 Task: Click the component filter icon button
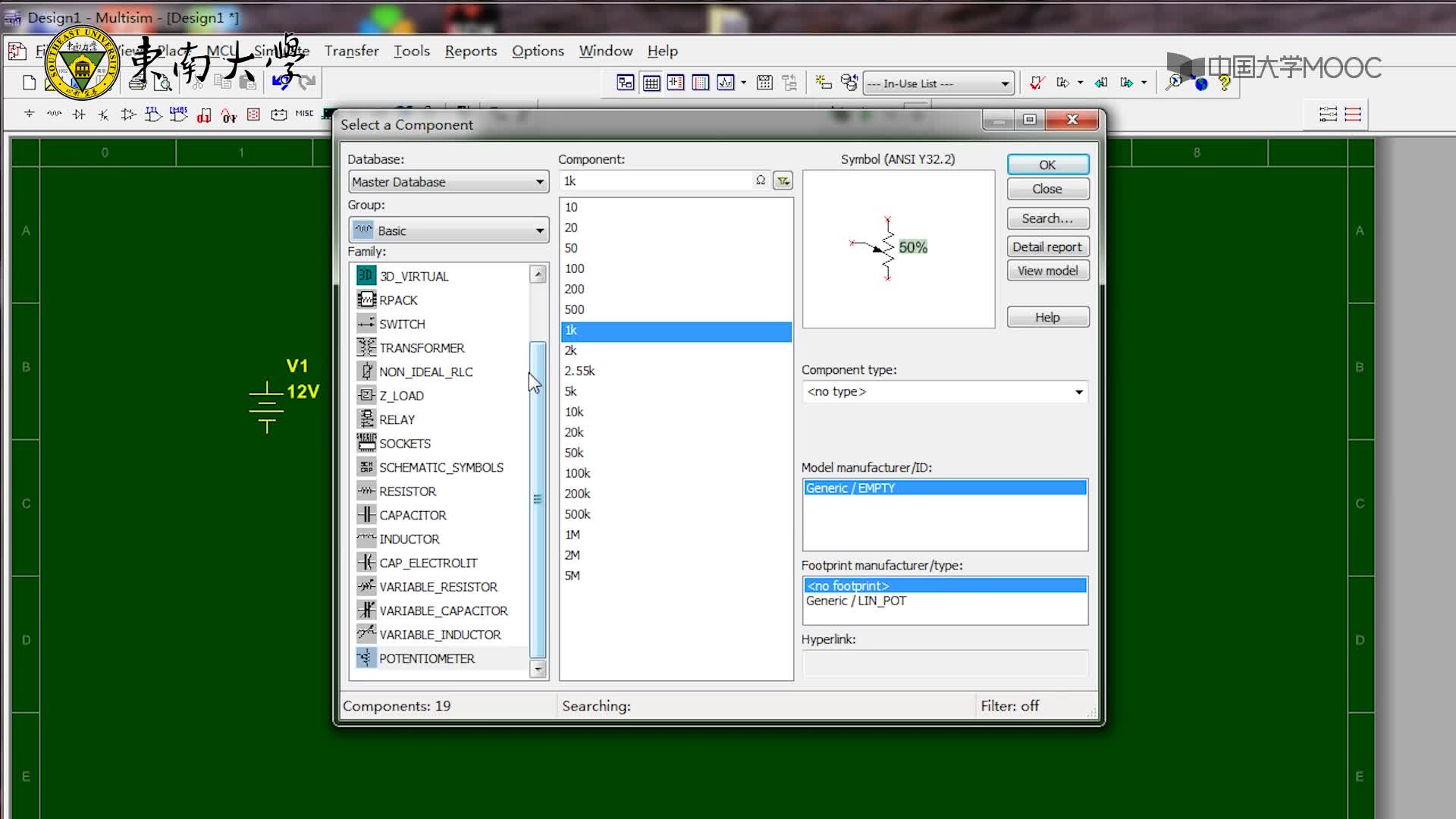[x=783, y=180]
